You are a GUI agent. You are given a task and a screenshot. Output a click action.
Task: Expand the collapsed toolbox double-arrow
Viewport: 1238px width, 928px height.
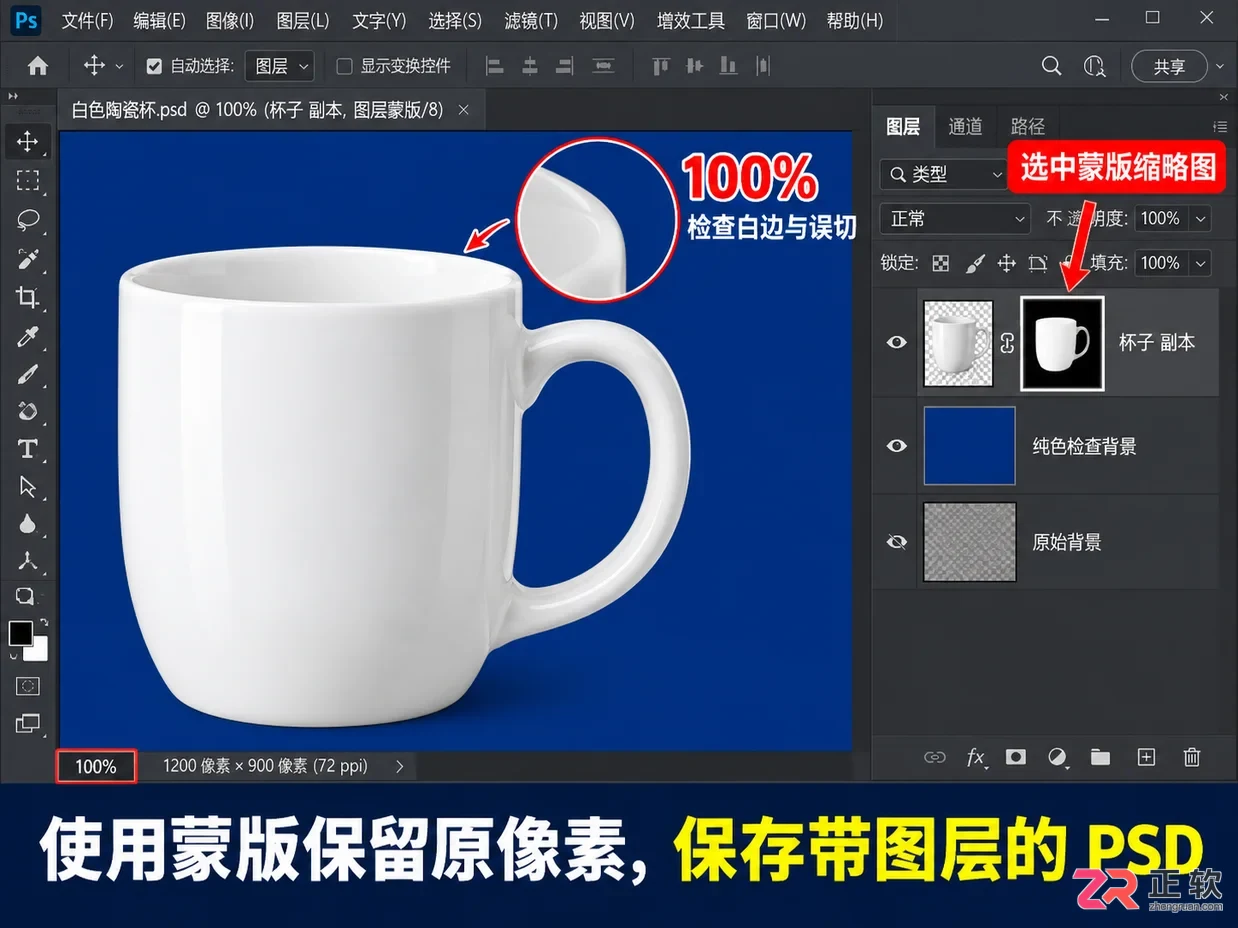click(13, 96)
